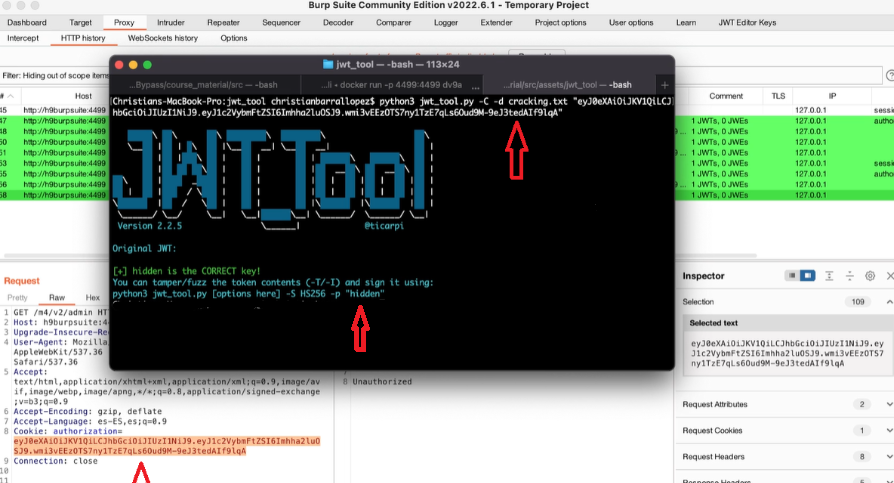The height and width of the screenshot is (483, 894).
Task: Sort history by Host column
Action: (83, 96)
